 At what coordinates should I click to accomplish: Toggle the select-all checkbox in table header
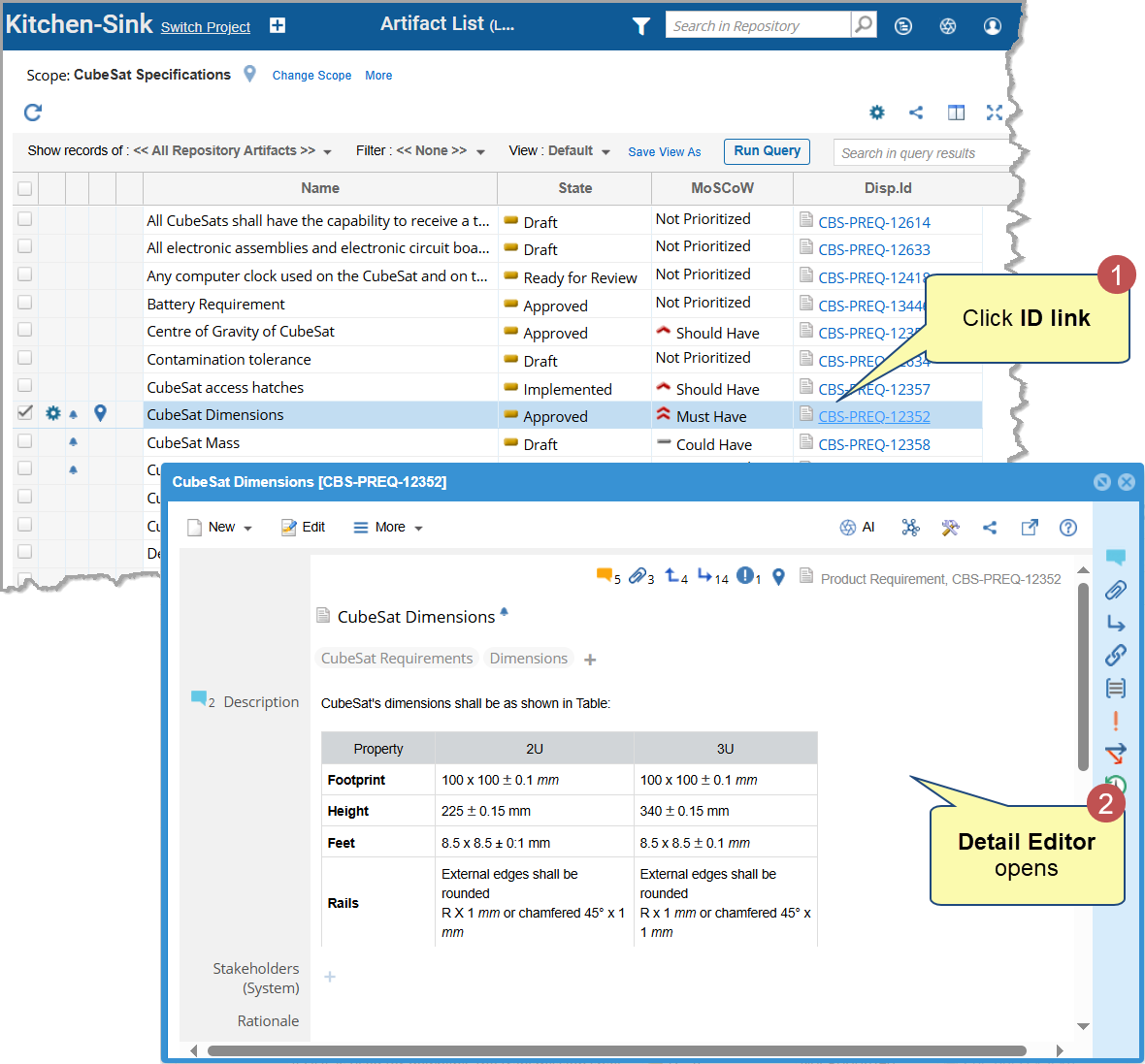click(25, 189)
